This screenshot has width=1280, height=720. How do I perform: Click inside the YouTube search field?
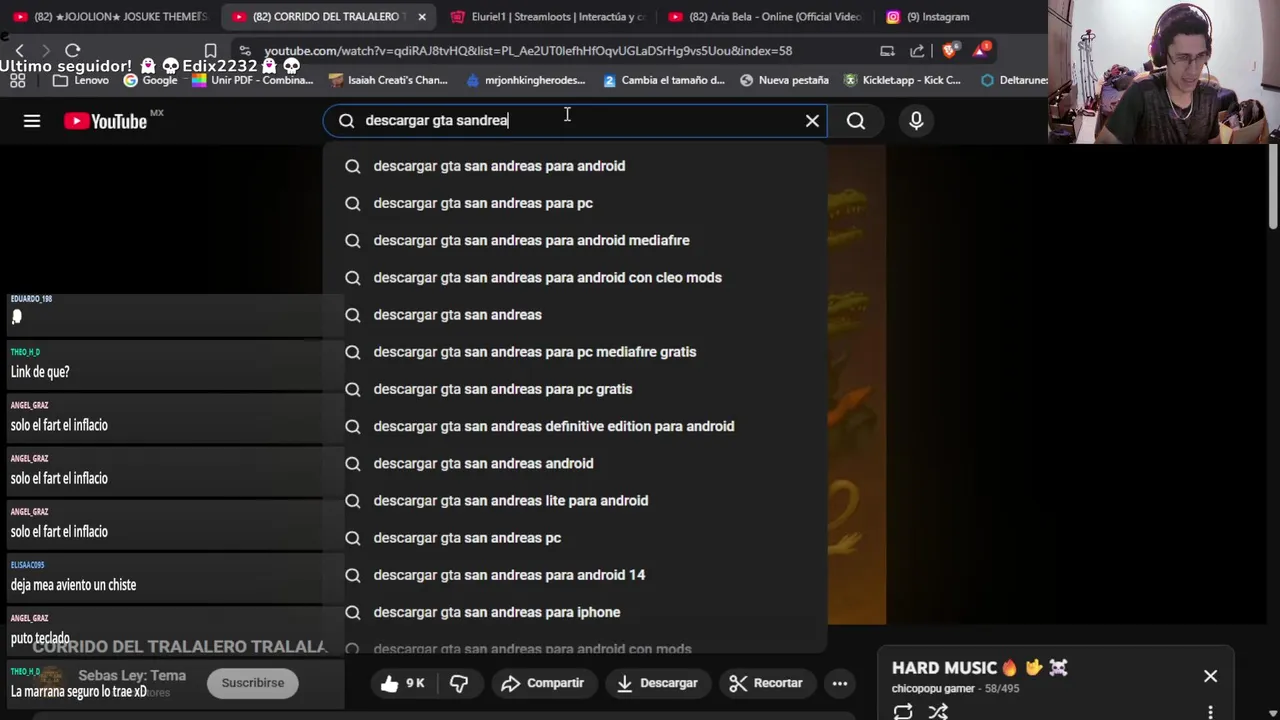point(575,121)
